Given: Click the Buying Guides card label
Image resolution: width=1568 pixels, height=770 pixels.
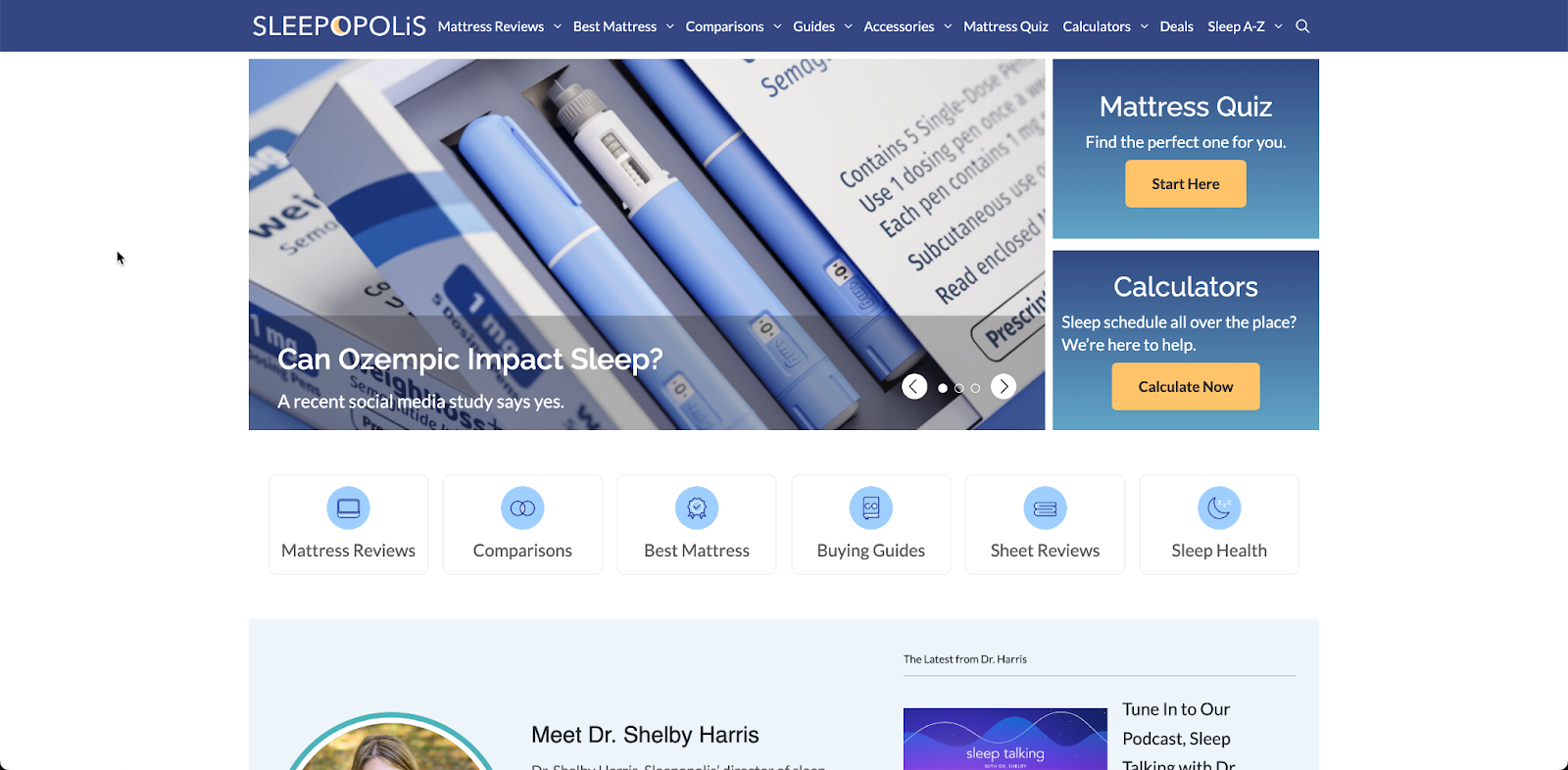Looking at the screenshot, I should 871,551.
